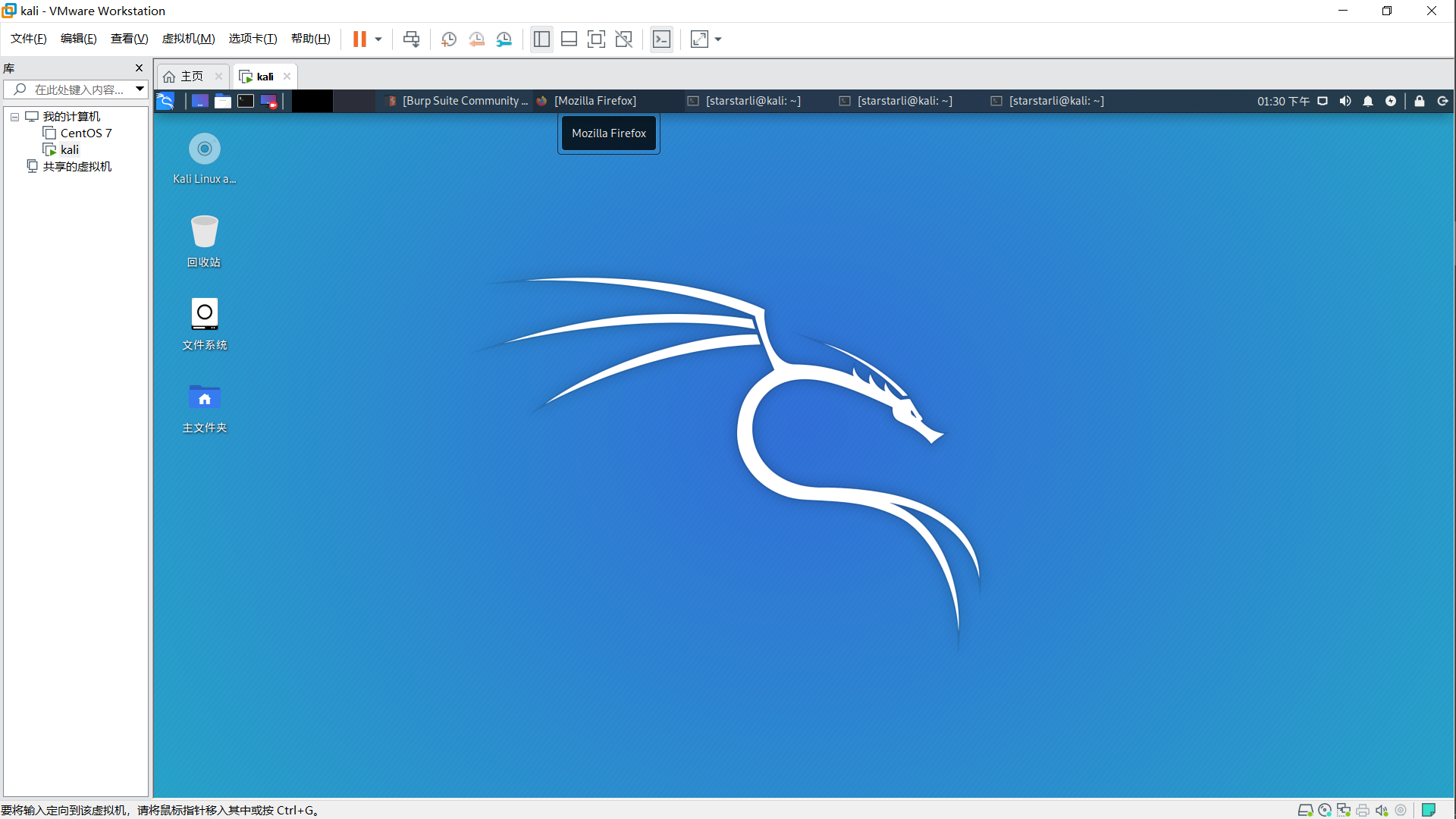This screenshot has width=1456, height=819.
Task: Open the snapshot manager icon
Action: click(504, 39)
